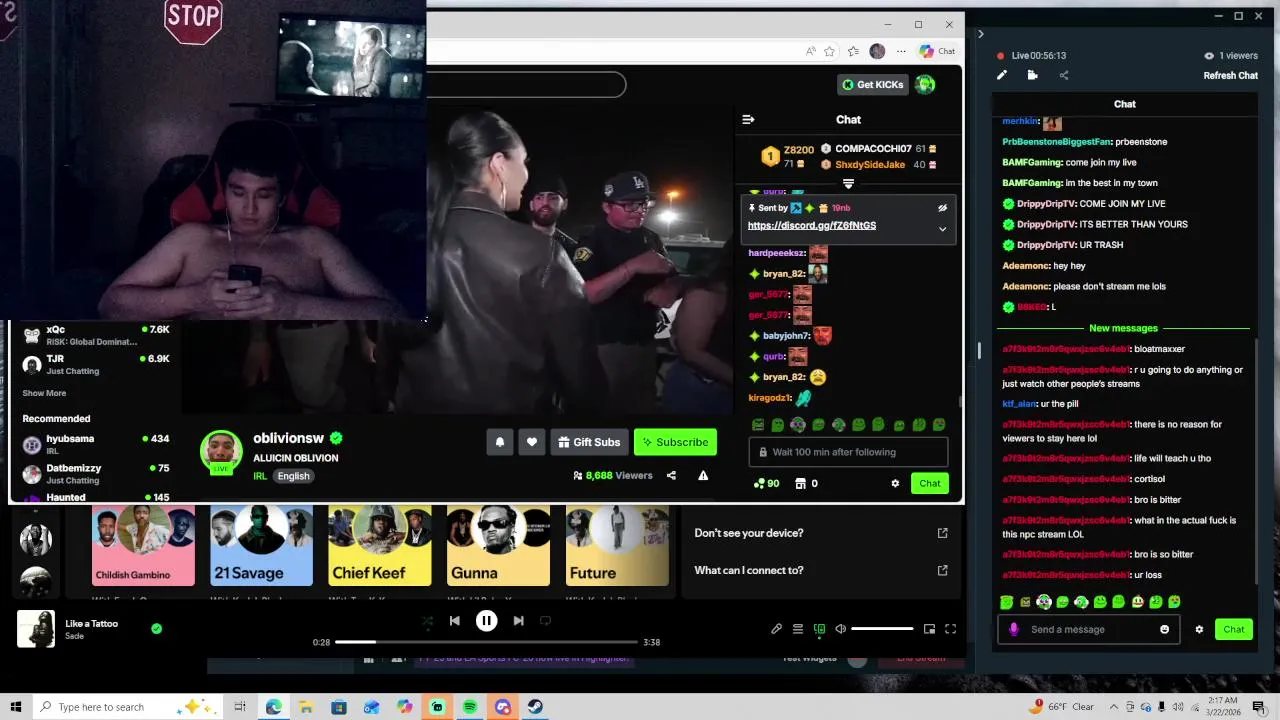The width and height of the screenshot is (1280, 720).
Task: Mute Spotify volume speaker icon
Action: click(840, 629)
